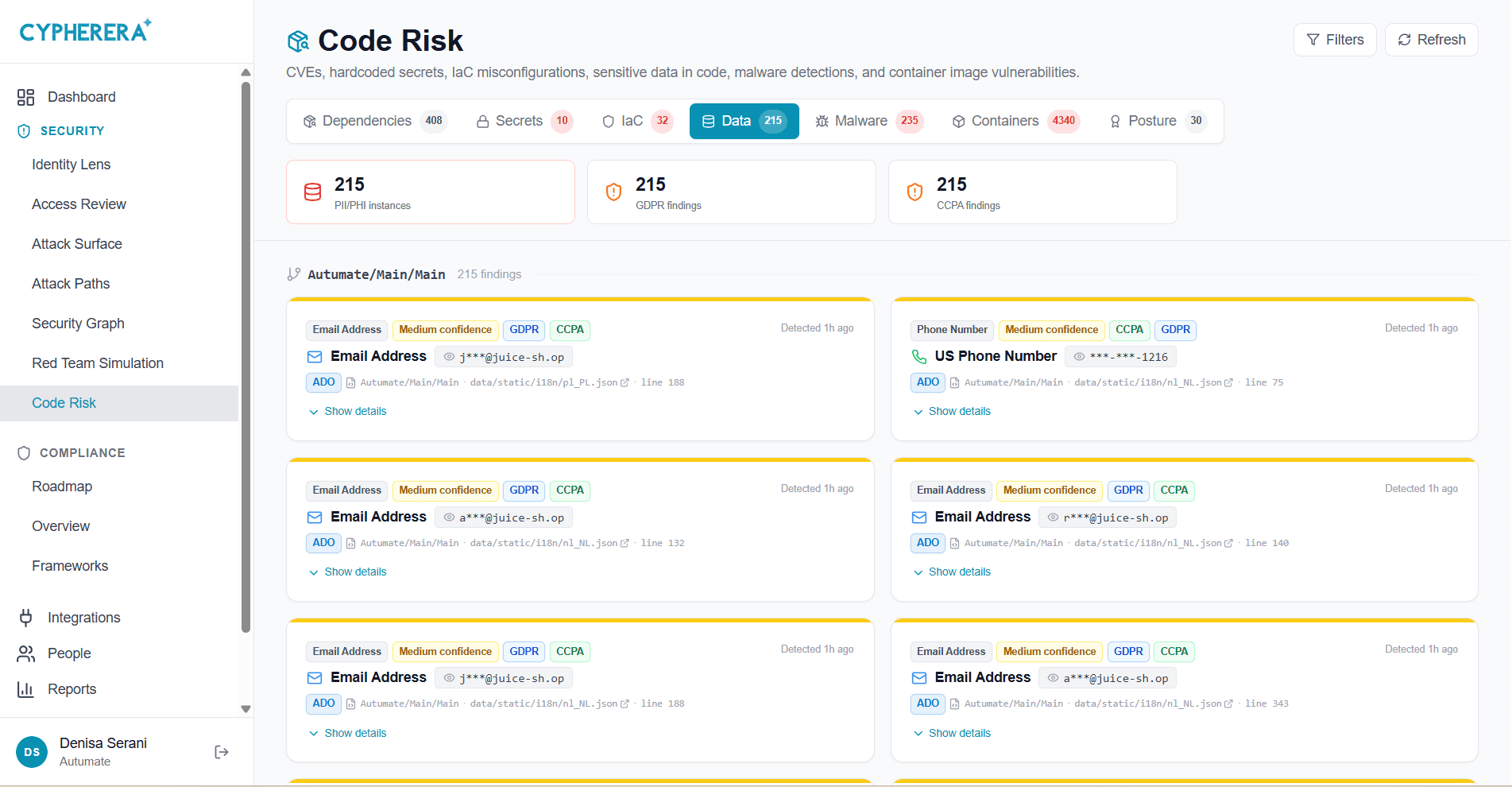Expand Show details for nl_NL.json line 132

[347, 572]
